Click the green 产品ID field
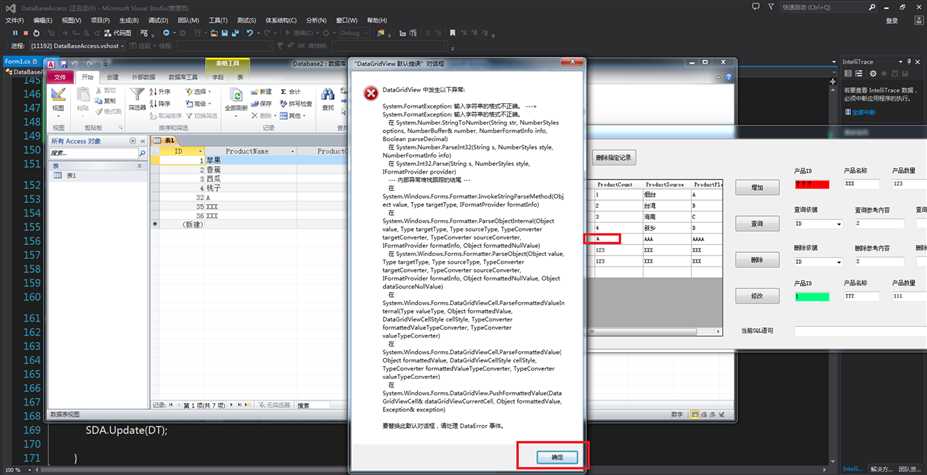 click(812, 296)
